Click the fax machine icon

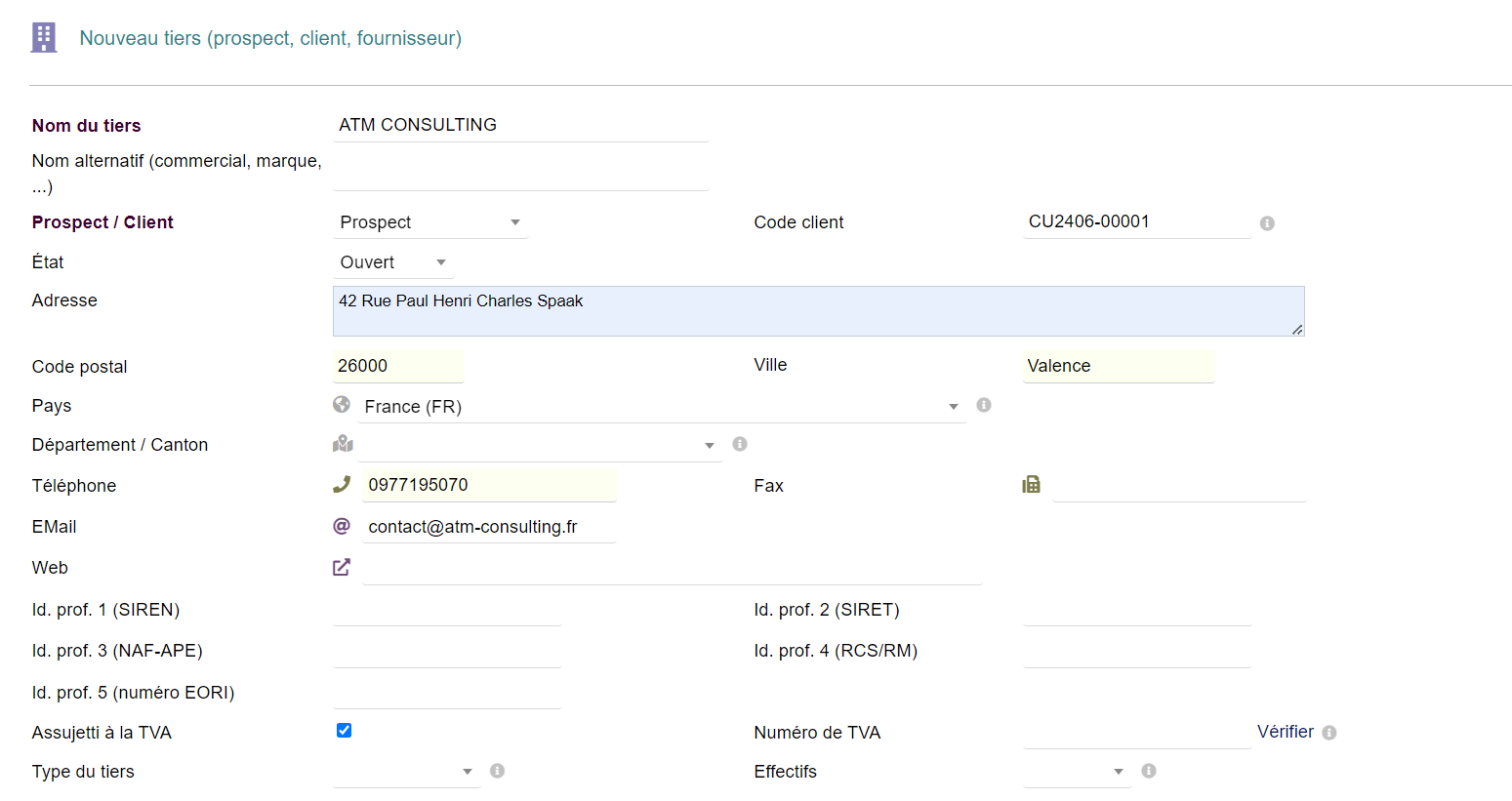point(1031,485)
